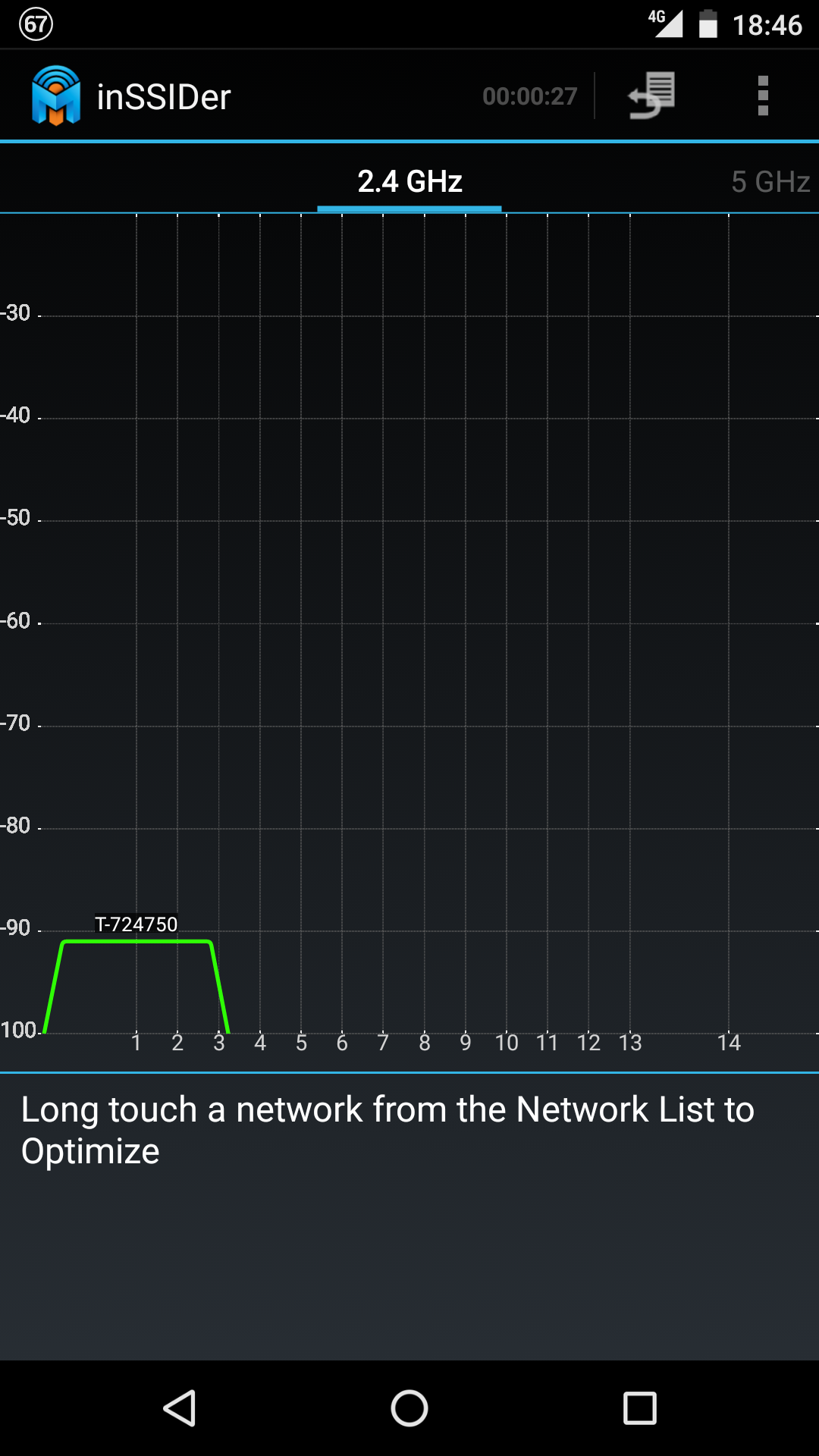This screenshot has width=819, height=1456.
Task: Tap the 00:00:27 scan timer
Action: coord(530,96)
